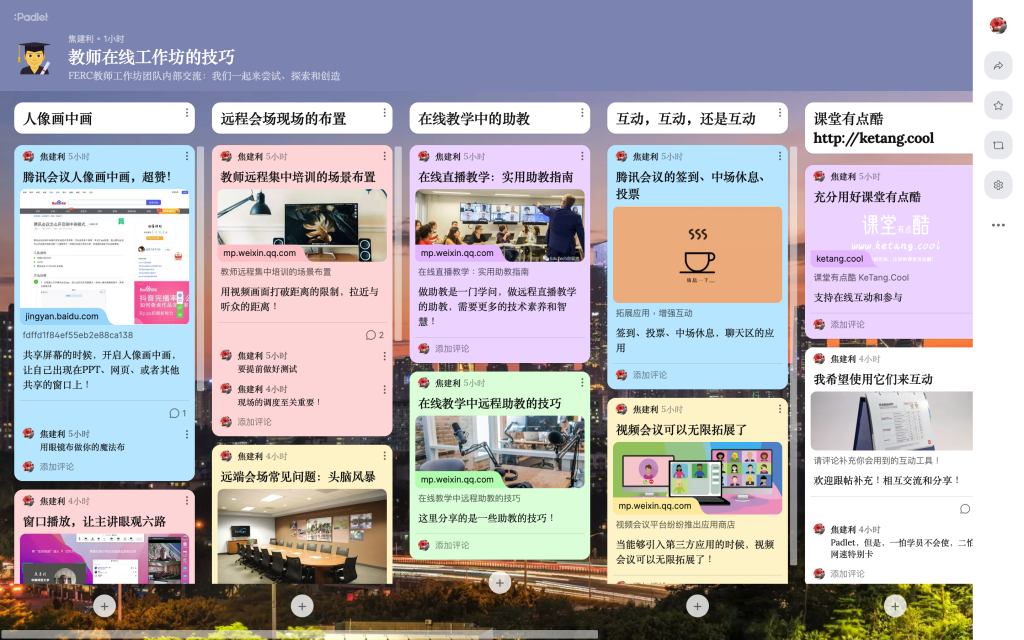Open the three-dot more menu in sidebar

tap(998, 225)
